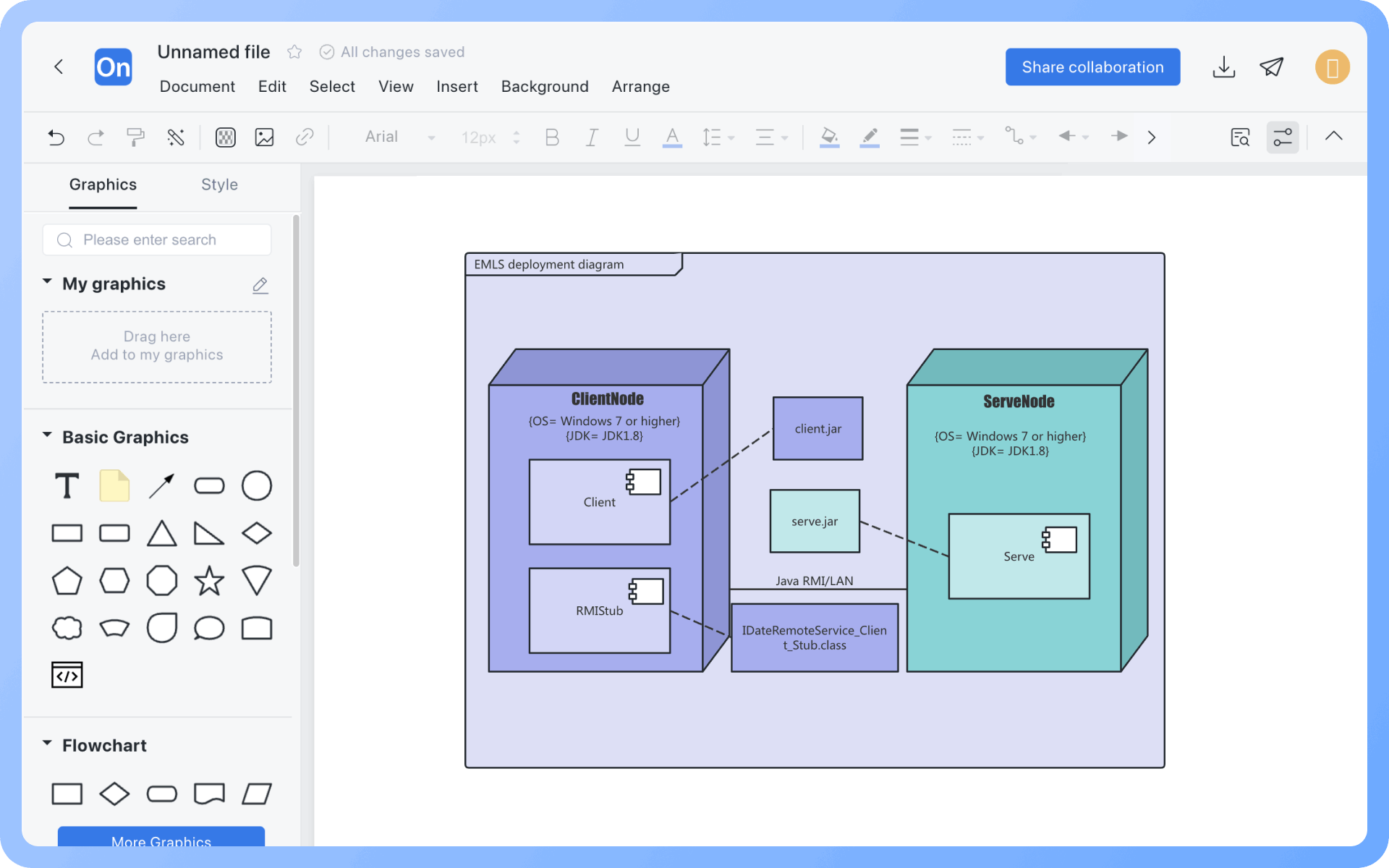Insert an image from toolbar
Screen dimensions: 1389x868
(x=265, y=137)
